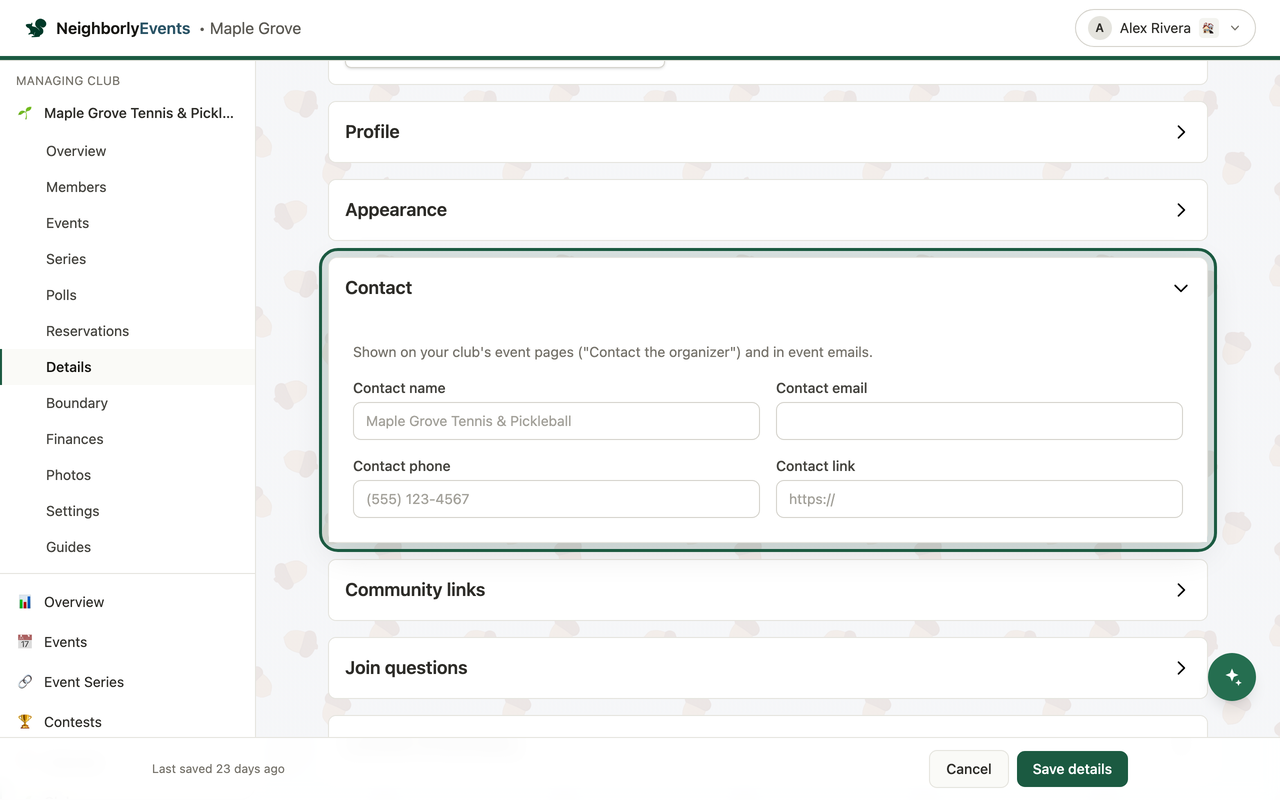
Task: Click the Maple Grove Tennis & Pickl... club name
Action: coord(139,113)
